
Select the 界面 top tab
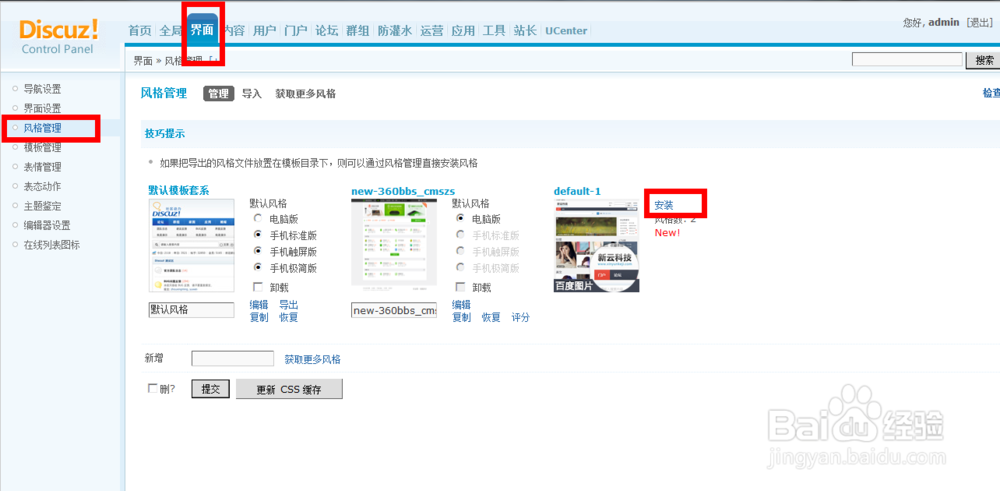coord(202,30)
